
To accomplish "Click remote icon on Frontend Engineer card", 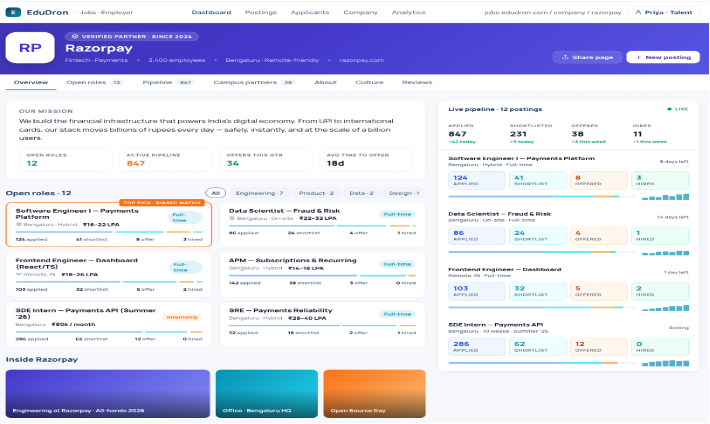I will point(19,275).
